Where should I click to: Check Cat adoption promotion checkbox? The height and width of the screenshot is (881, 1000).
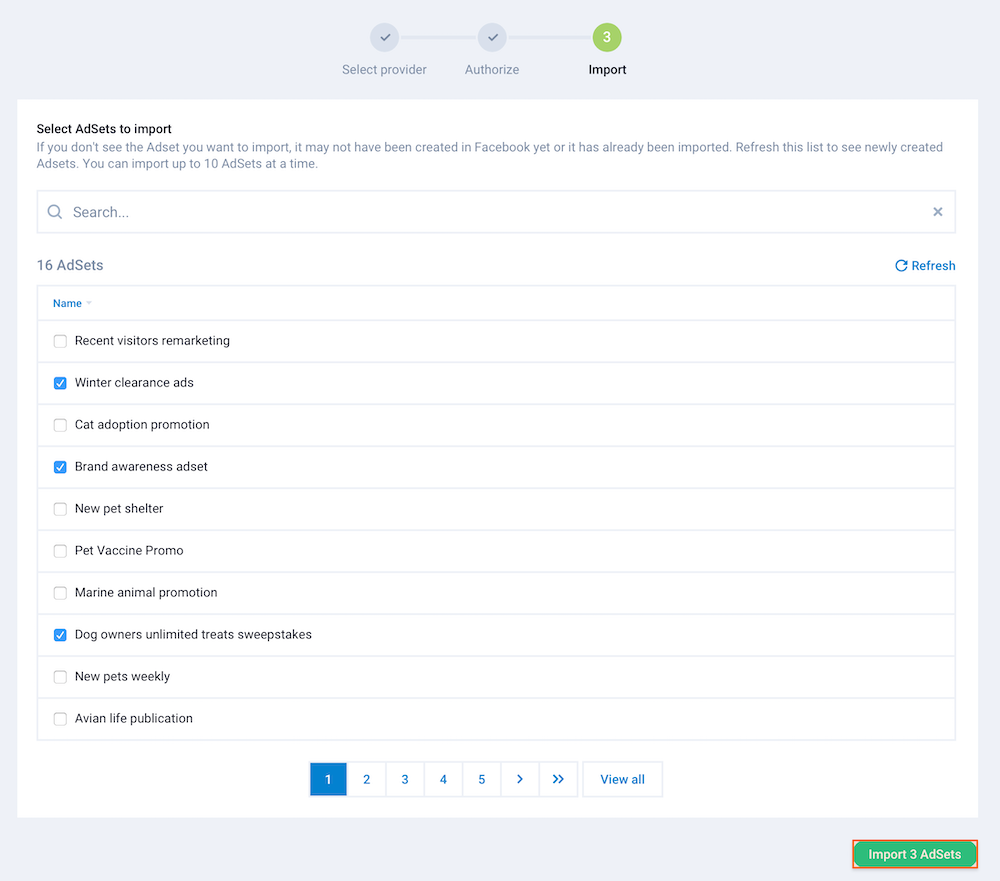[x=60, y=426]
